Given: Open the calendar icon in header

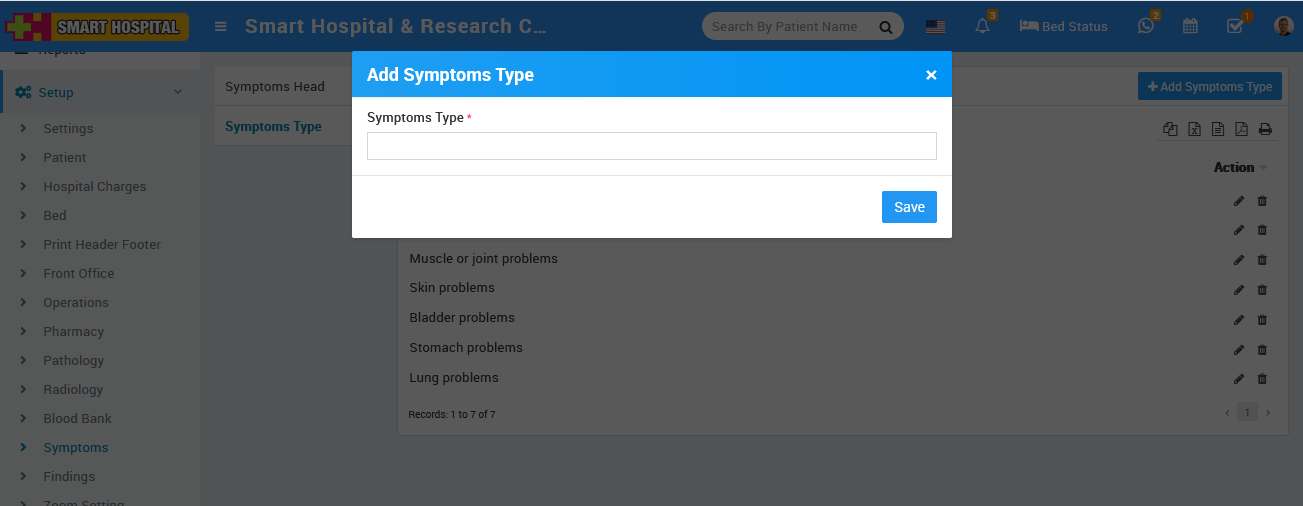Looking at the screenshot, I should [1190, 27].
